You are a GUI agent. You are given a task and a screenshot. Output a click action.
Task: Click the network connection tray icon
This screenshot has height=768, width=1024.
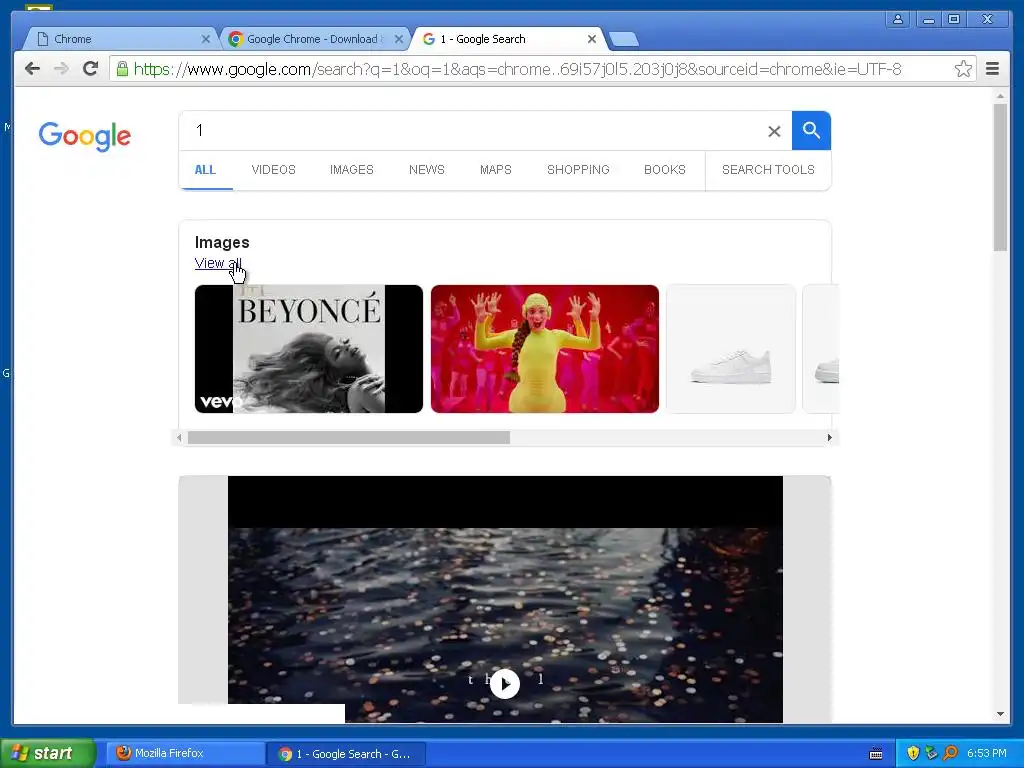point(931,753)
